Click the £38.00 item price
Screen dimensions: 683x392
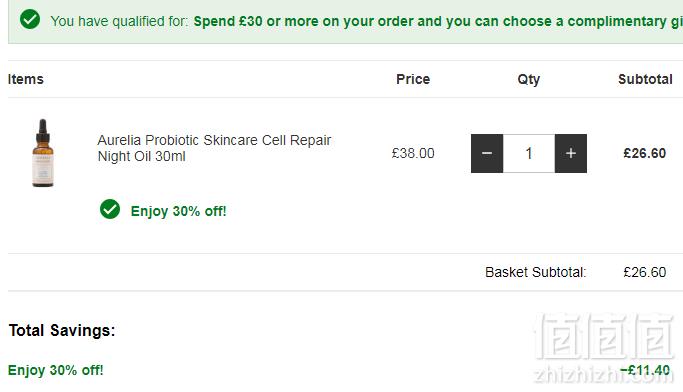pos(413,153)
